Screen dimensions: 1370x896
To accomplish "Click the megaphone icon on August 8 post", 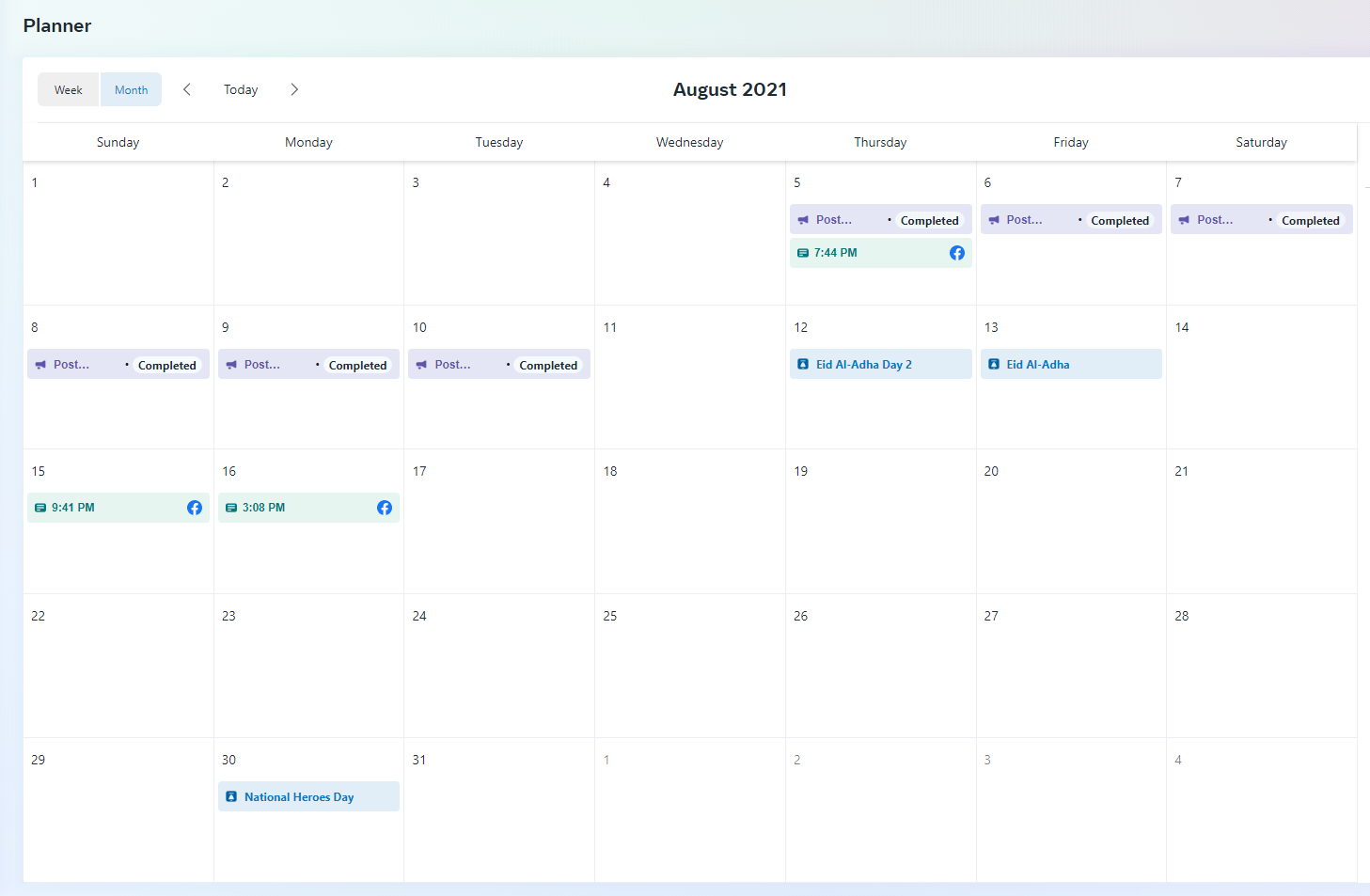I will pyautogui.click(x=40, y=365).
